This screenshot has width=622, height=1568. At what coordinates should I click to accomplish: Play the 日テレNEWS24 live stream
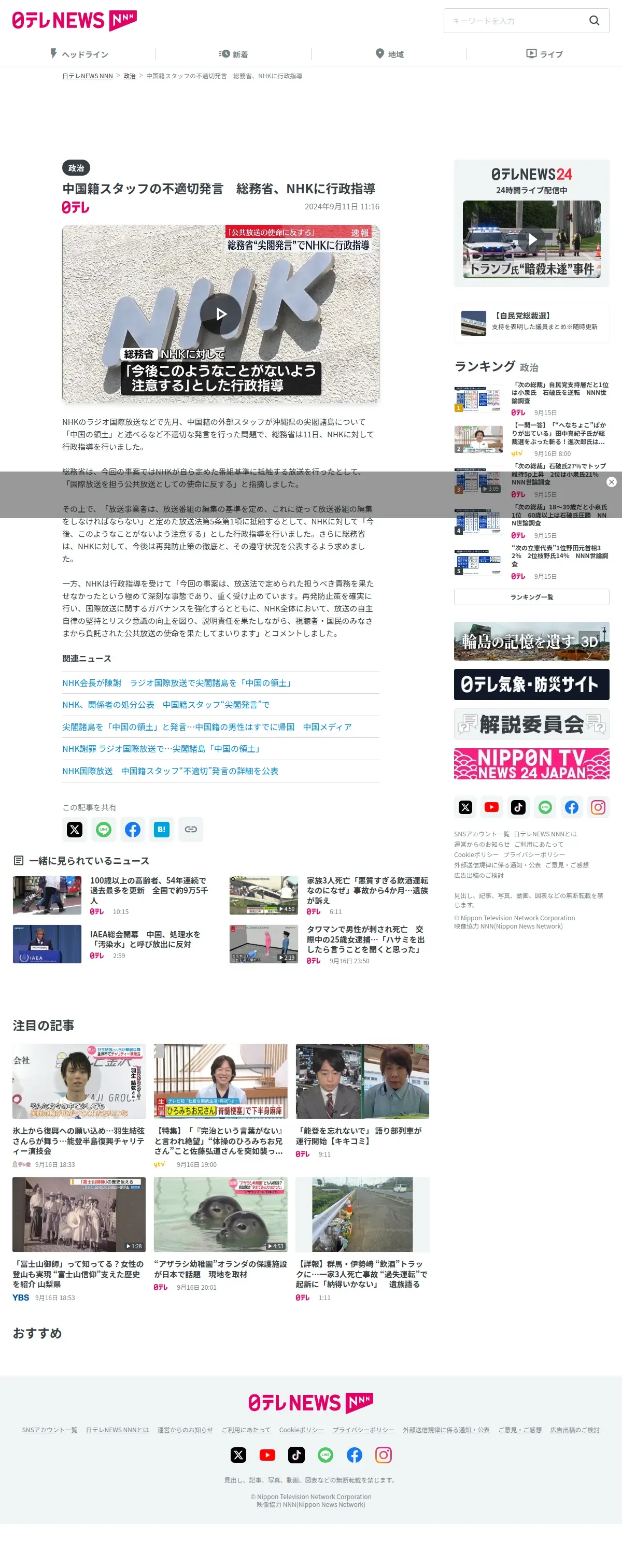pos(532,239)
